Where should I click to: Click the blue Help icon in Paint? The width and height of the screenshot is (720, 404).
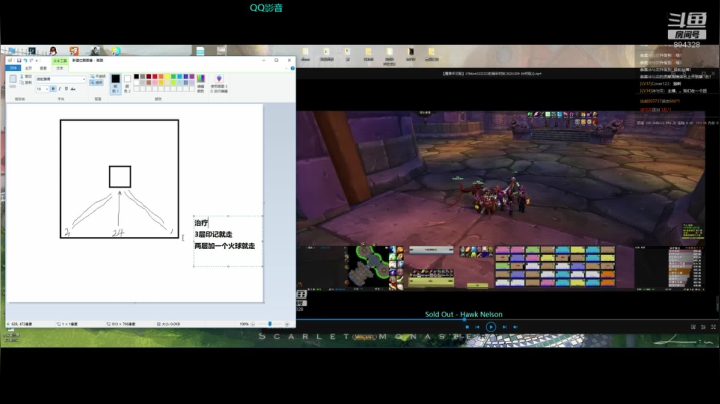pos(292,68)
